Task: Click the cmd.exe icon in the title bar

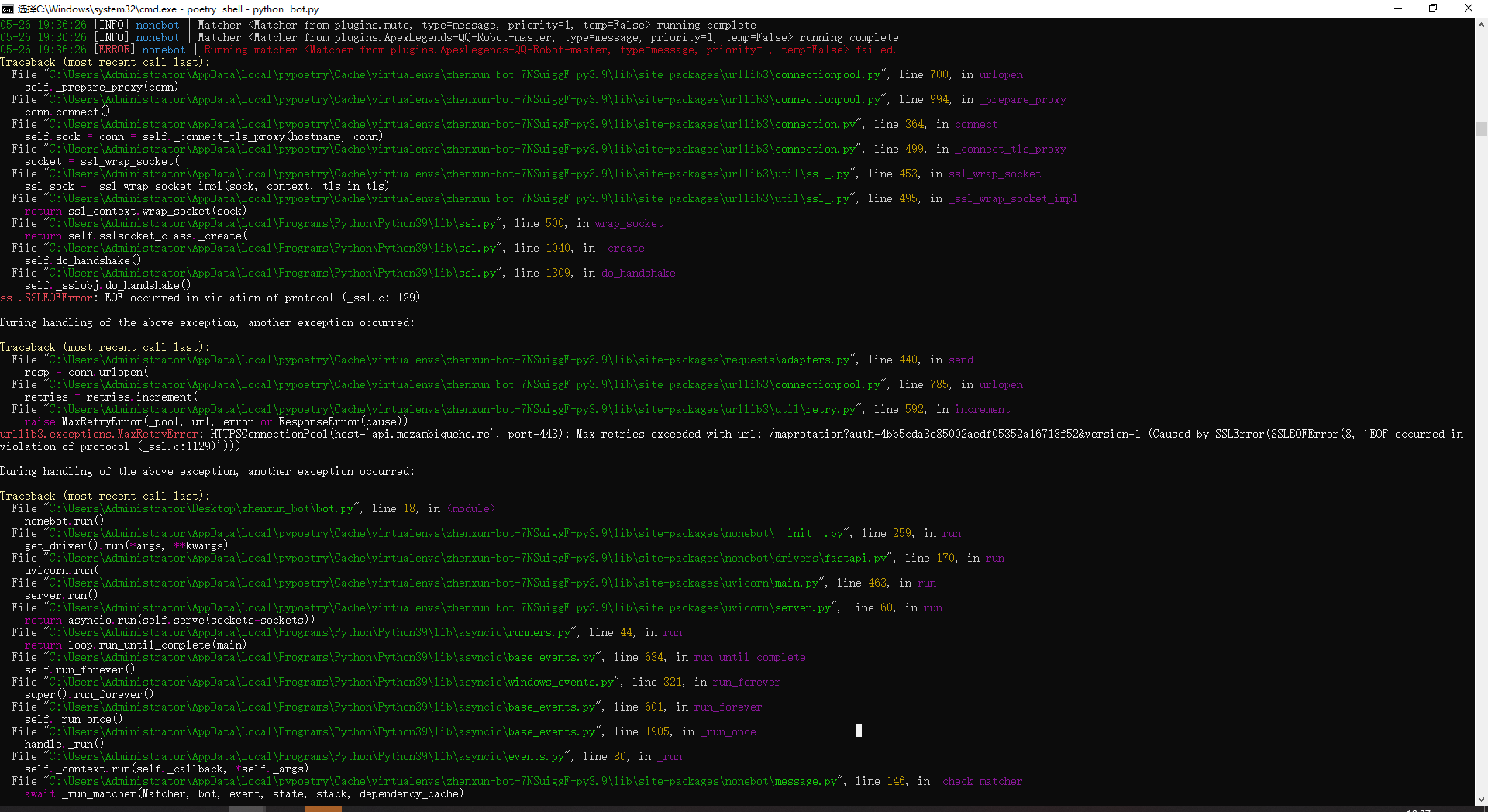Action: tap(8, 9)
